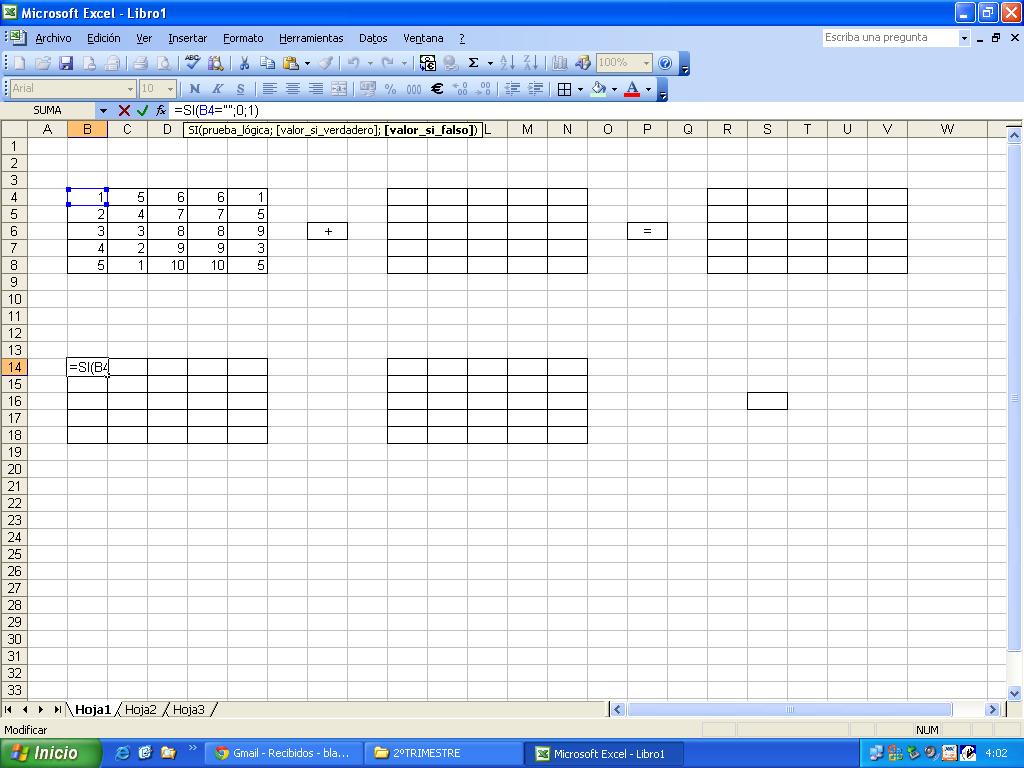Expand the AutoSum functions arrow

(490, 63)
